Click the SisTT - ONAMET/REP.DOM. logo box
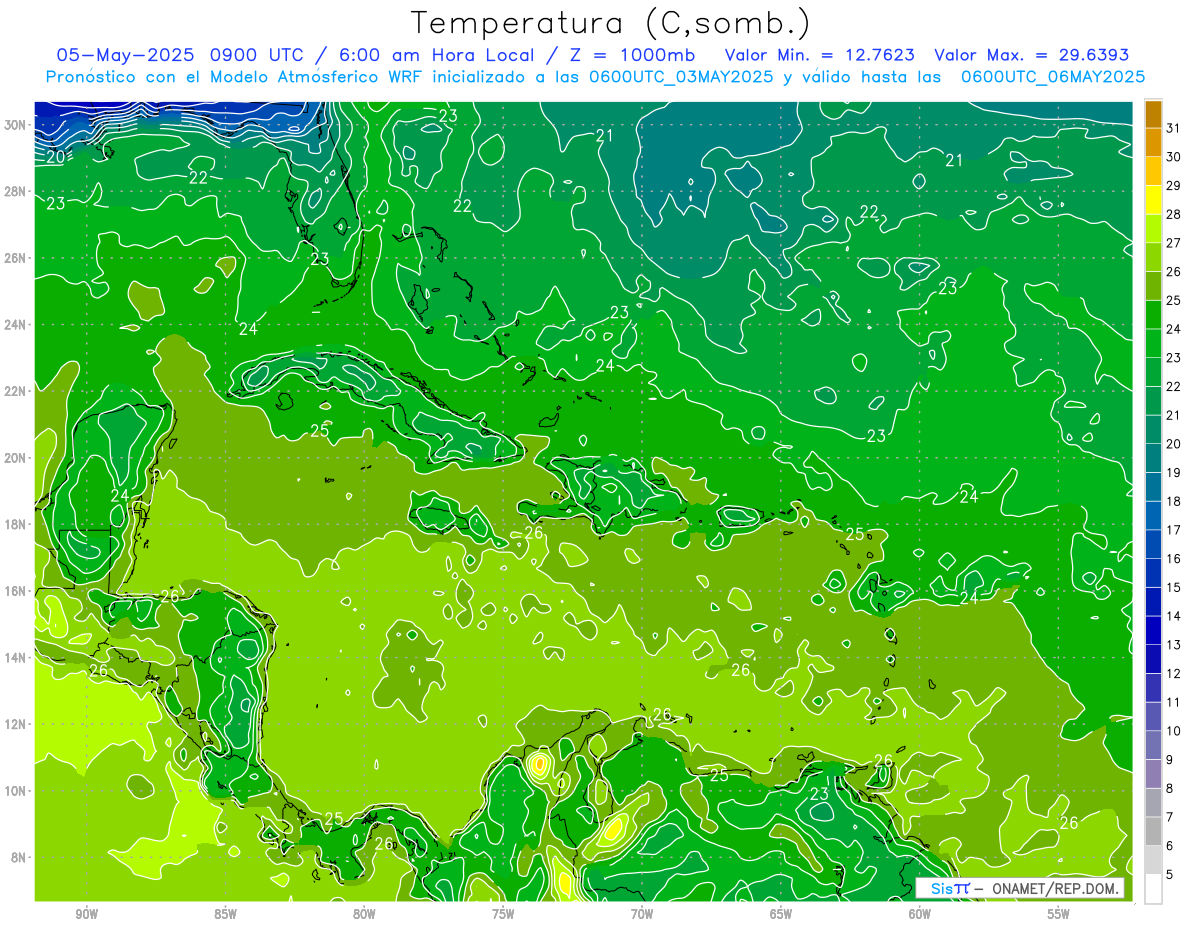Screen dimensions: 1200x927 tap(1020, 888)
